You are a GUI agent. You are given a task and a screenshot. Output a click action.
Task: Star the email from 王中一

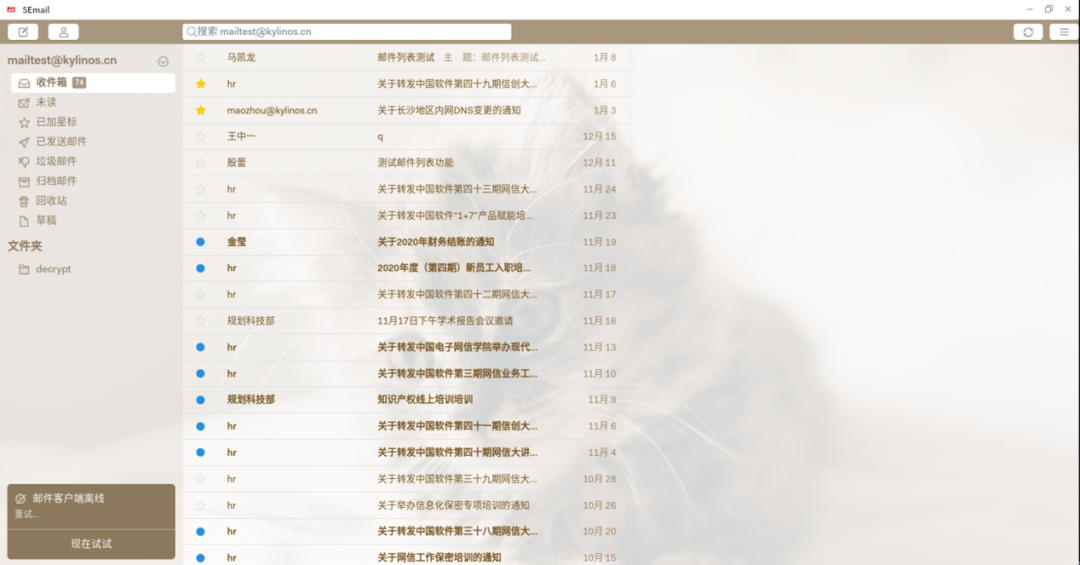point(200,137)
